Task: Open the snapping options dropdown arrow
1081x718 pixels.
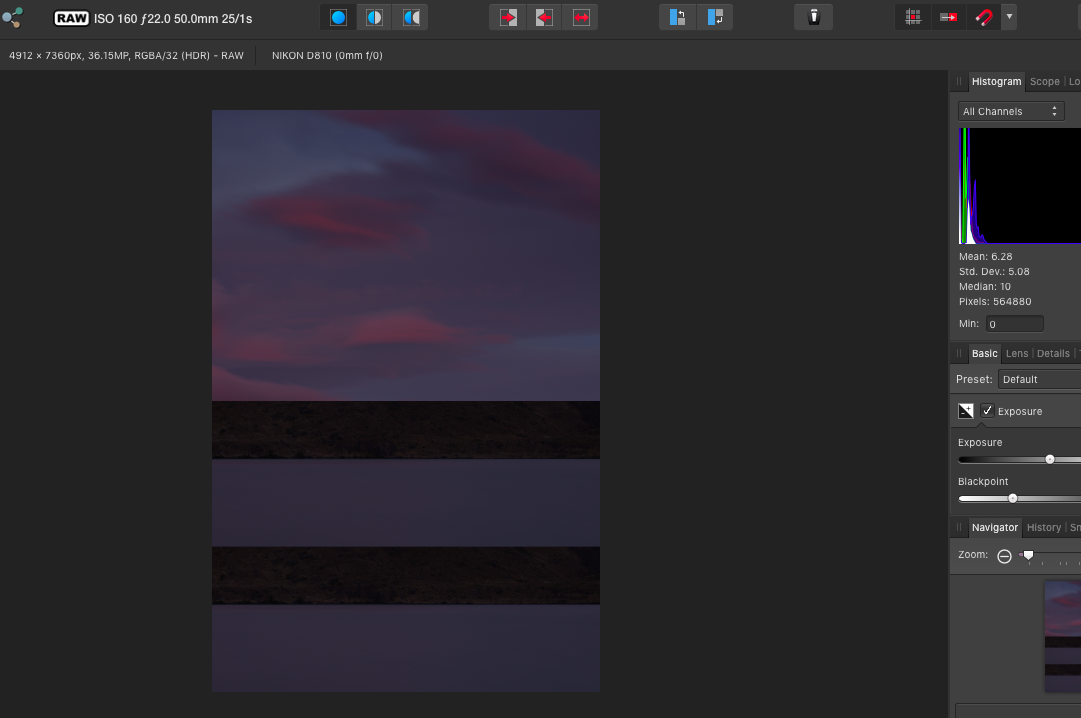Action: tap(1009, 16)
